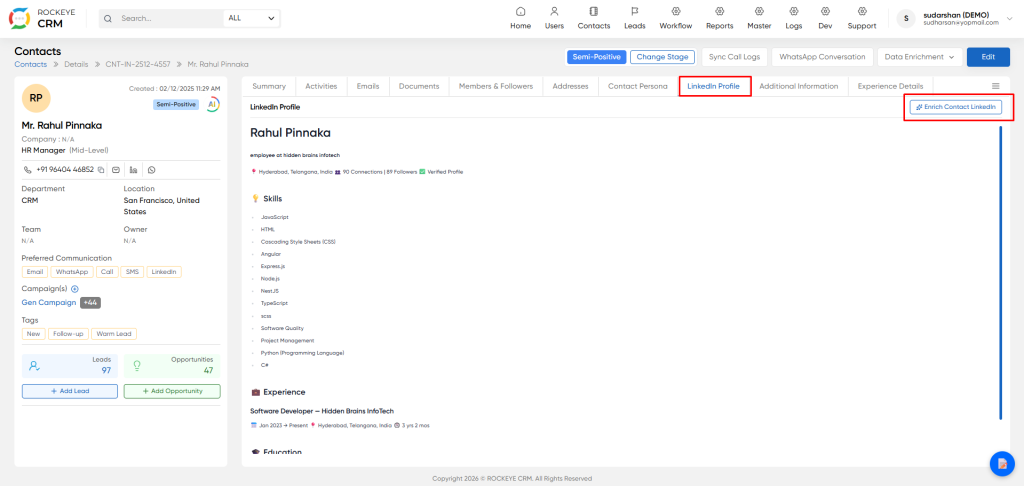The image size is (1024, 486).
Task: Open the Data Enrichment dropdown
Action: 920,57
